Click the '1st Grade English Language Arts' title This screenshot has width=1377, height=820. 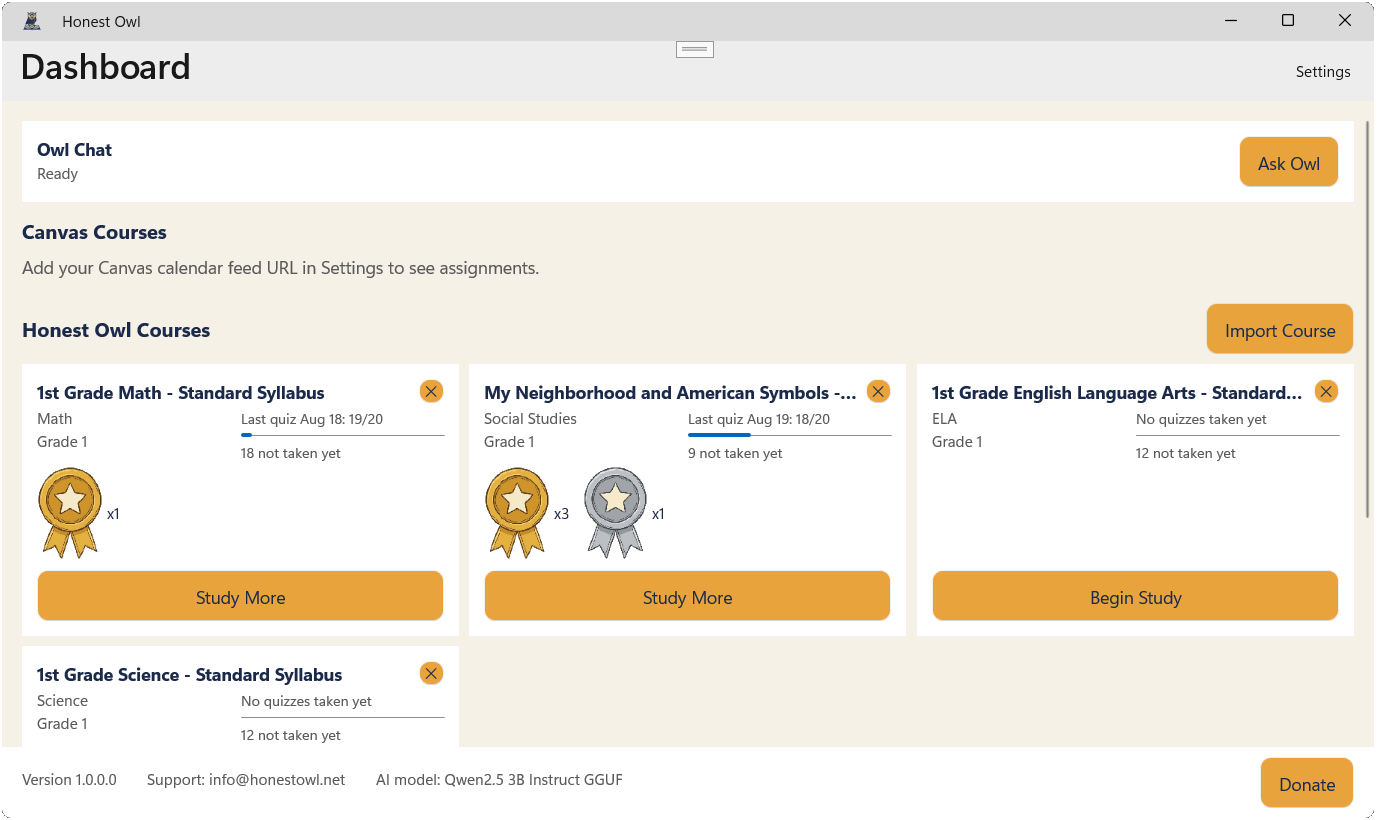coord(1117,393)
